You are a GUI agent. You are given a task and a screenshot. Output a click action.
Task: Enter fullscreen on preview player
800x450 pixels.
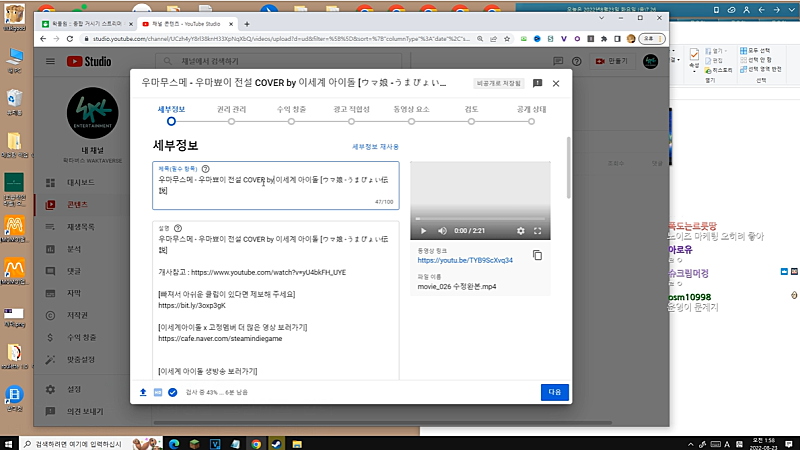(x=539, y=231)
